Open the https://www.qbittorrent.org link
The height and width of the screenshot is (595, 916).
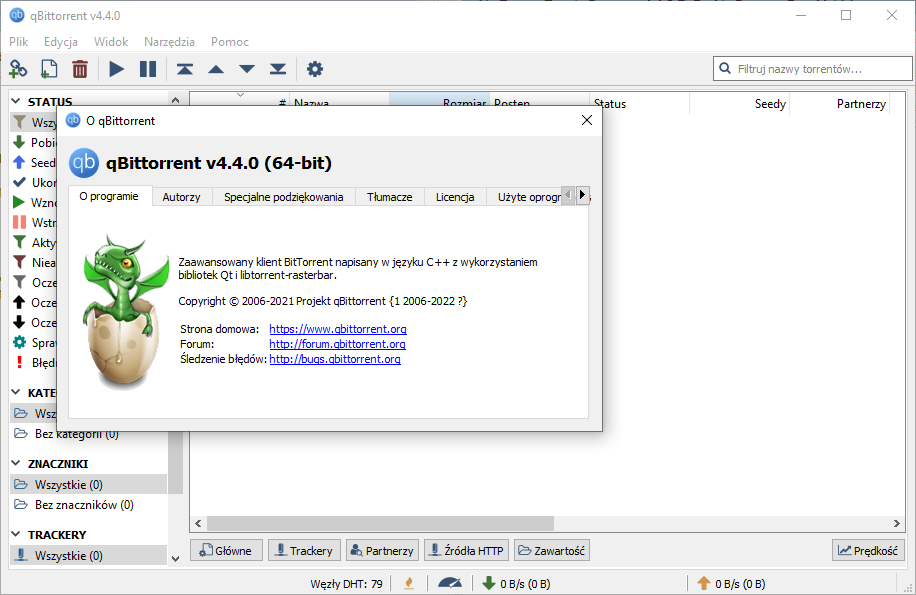338,329
